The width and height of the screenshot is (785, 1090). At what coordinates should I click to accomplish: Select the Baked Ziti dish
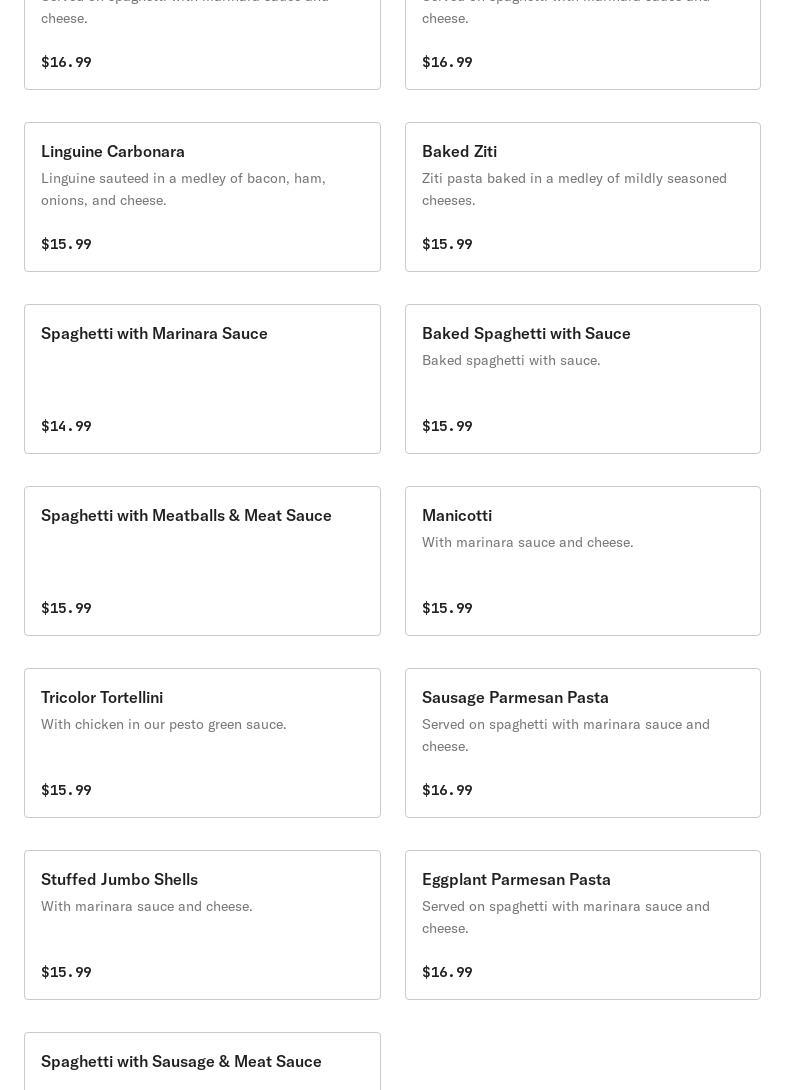[x=459, y=152]
